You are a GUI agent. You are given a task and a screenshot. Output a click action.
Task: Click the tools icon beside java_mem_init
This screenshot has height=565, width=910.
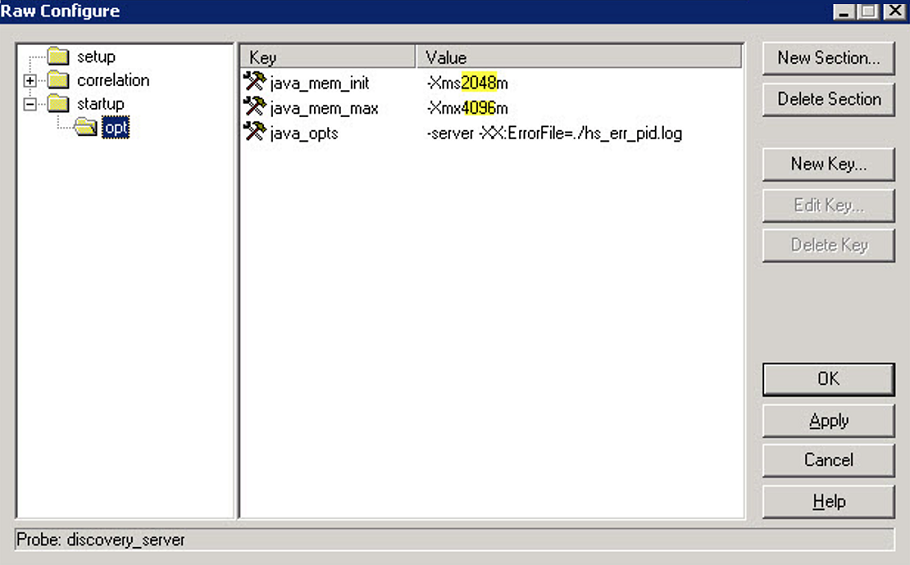254,82
